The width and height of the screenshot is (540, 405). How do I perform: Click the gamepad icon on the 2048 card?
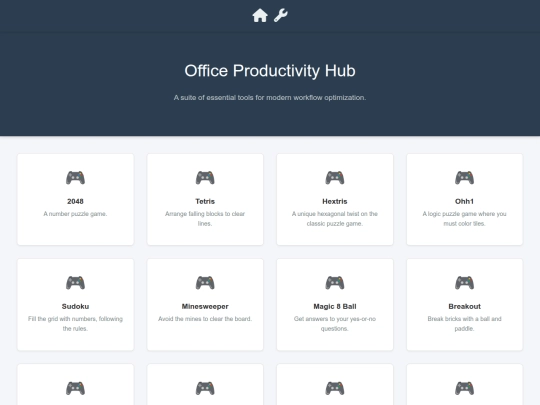click(75, 178)
